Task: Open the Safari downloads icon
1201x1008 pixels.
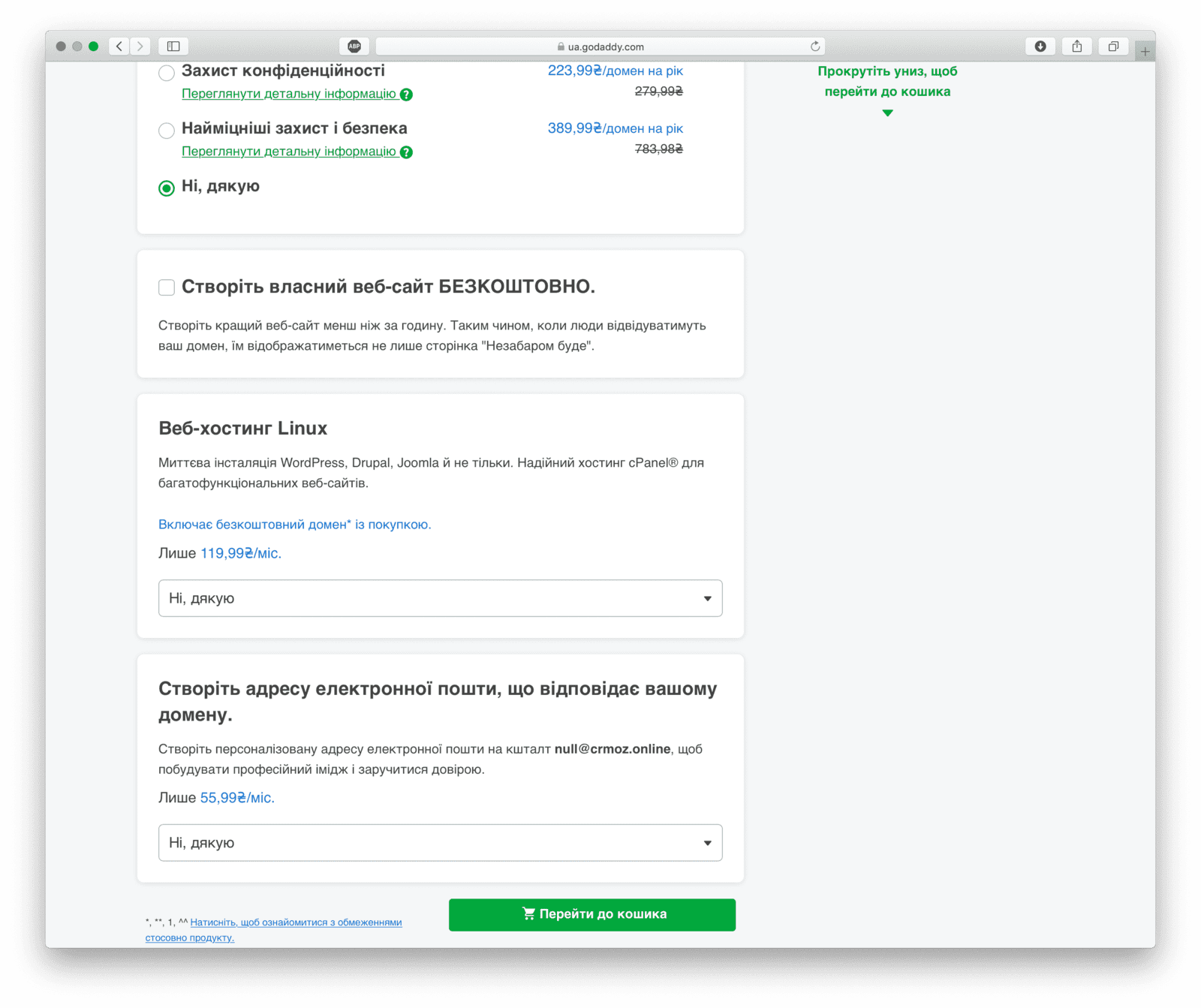Action: [x=1040, y=47]
